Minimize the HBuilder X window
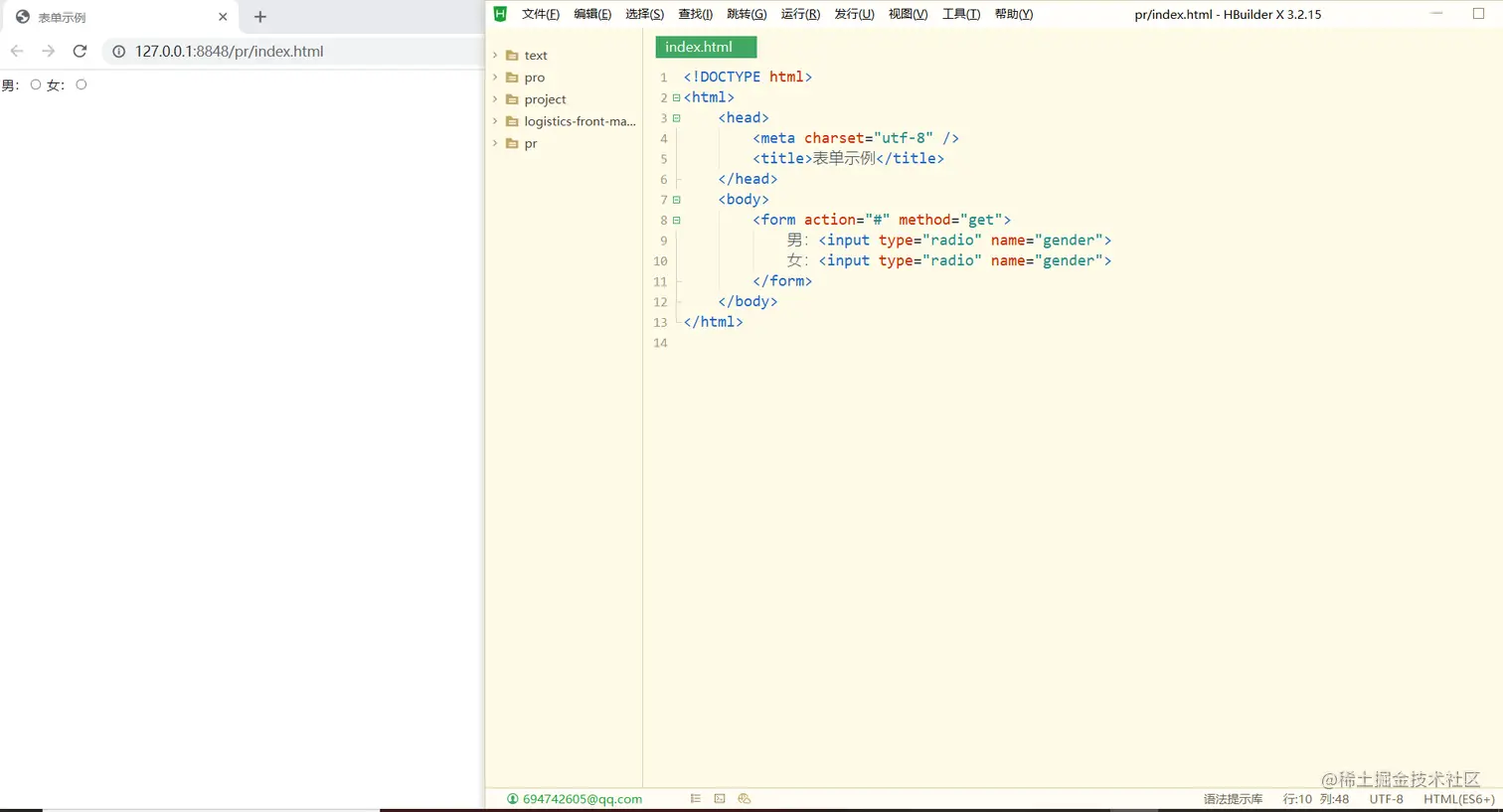Image resolution: width=1503 pixels, height=812 pixels. (x=1436, y=14)
